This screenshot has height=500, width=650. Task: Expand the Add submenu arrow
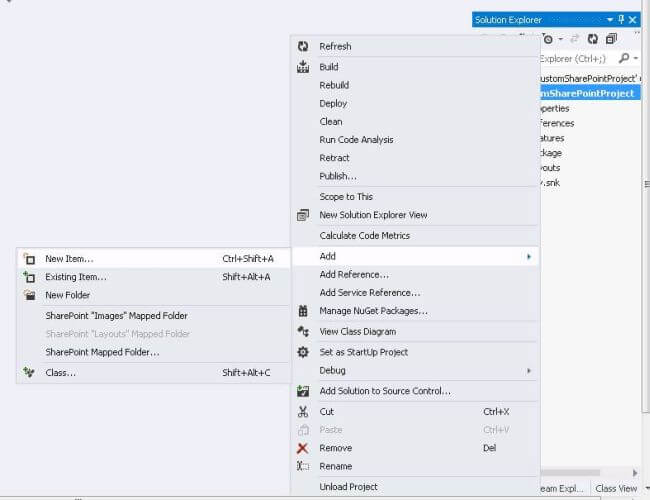coord(528,257)
